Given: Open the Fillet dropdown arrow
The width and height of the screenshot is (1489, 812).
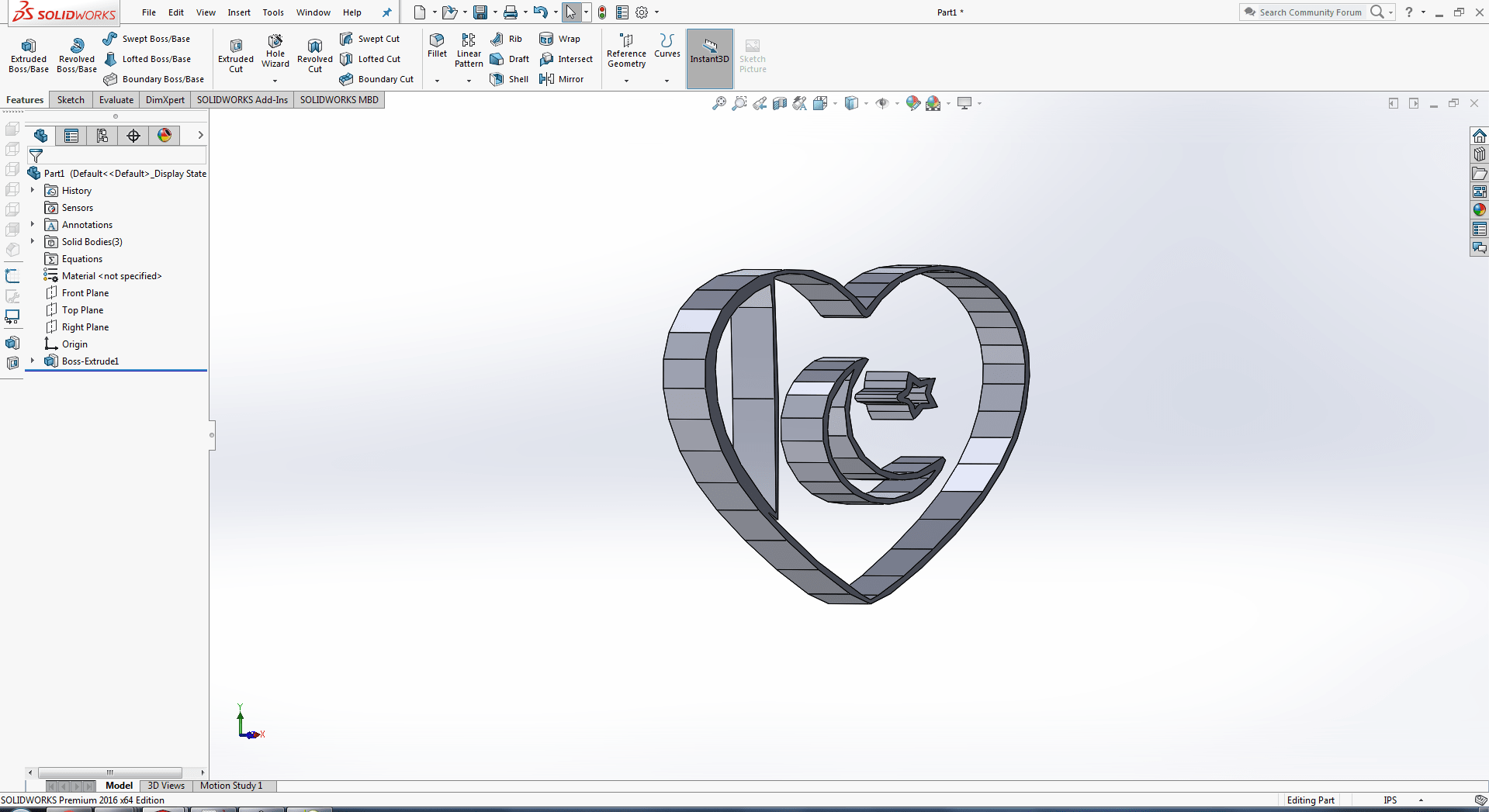Looking at the screenshot, I should [x=437, y=81].
